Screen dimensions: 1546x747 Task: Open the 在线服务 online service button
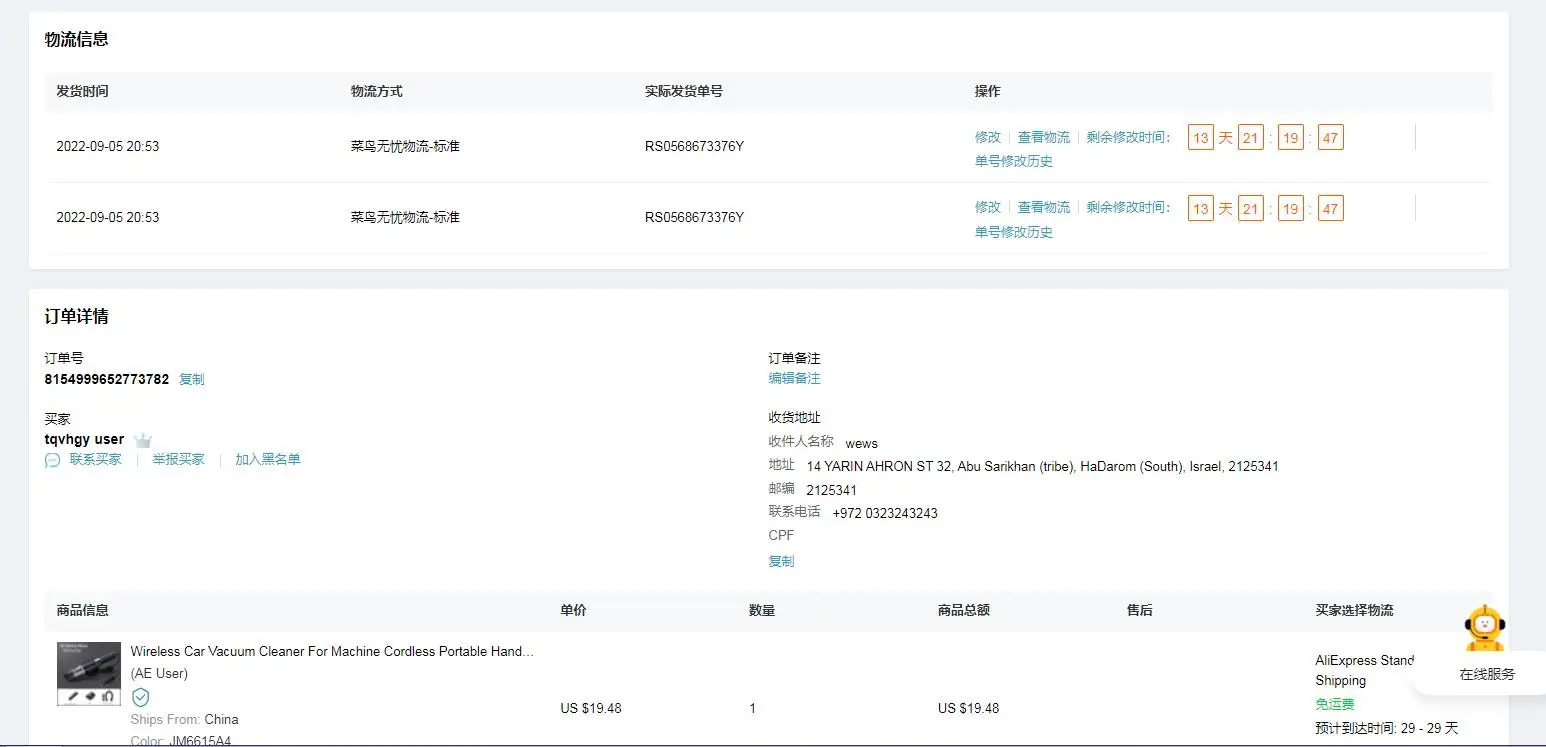tap(1487, 674)
